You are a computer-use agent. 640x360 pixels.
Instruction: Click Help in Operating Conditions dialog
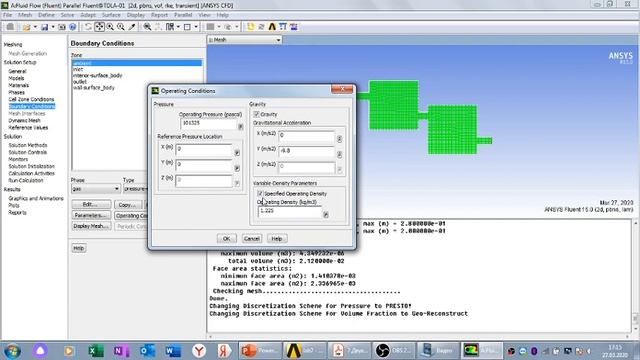coord(277,238)
